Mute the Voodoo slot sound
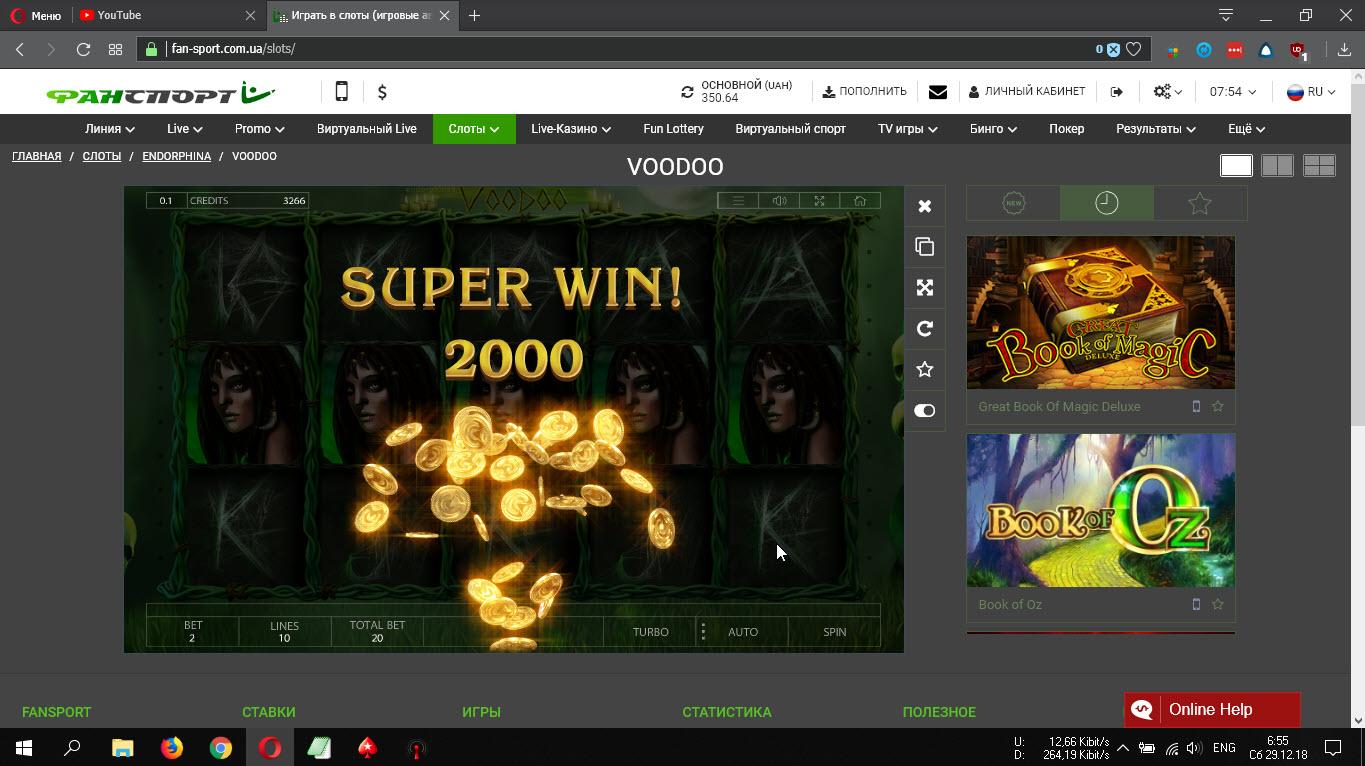This screenshot has height=766, width=1365. click(x=779, y=200)
